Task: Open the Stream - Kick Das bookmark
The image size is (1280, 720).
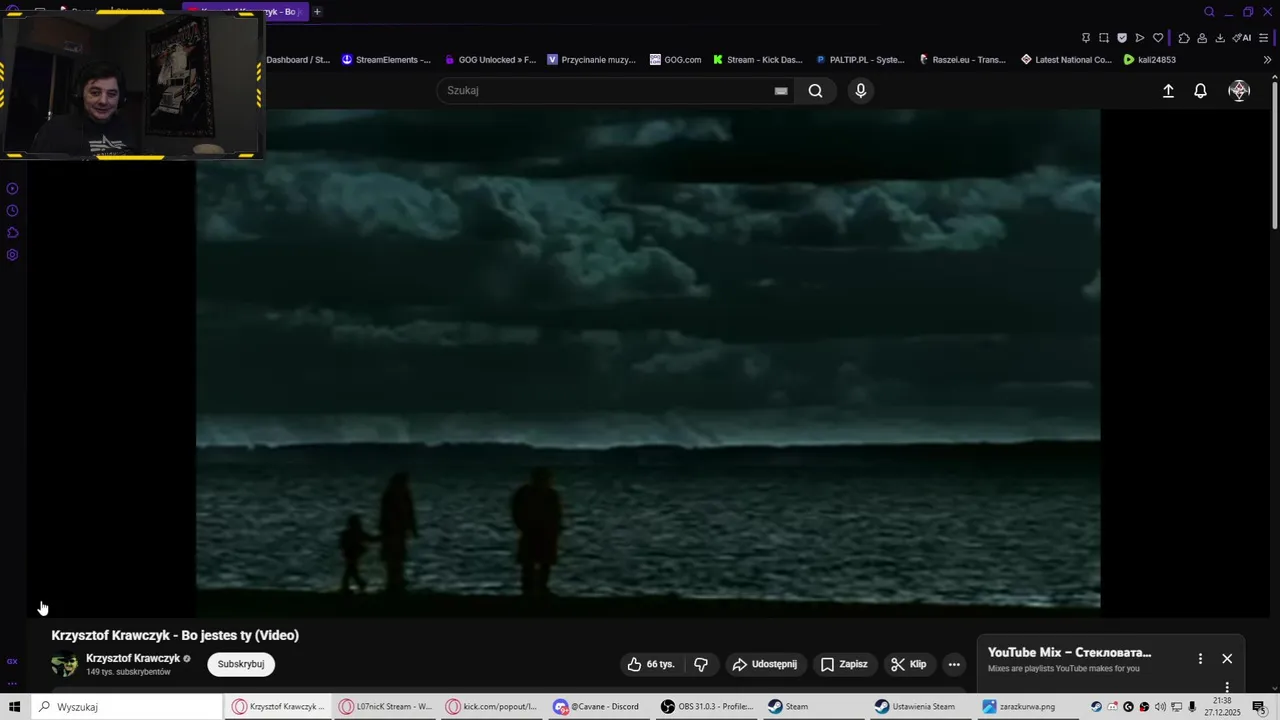Action: (x=757, y=60)
